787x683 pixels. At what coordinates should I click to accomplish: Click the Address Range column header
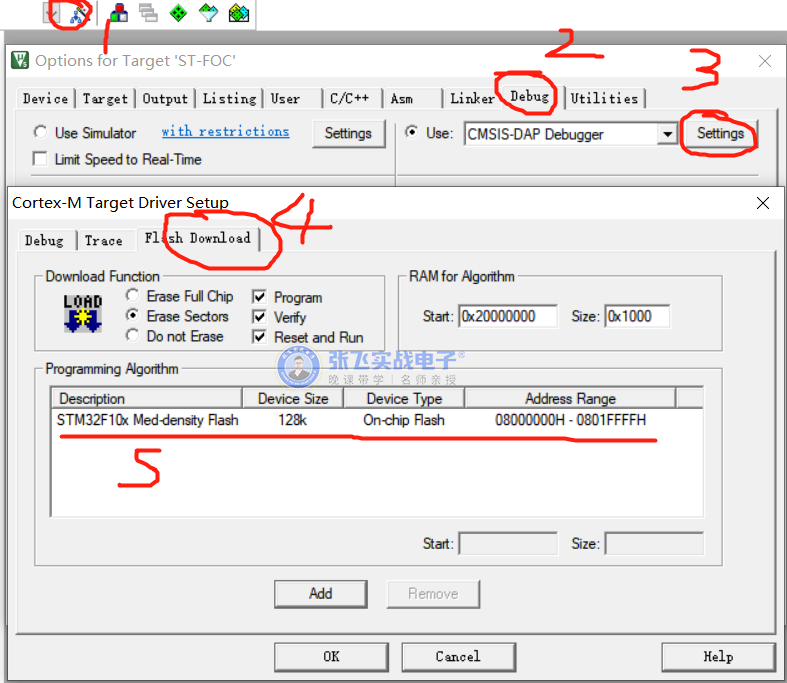click(570, 398)
